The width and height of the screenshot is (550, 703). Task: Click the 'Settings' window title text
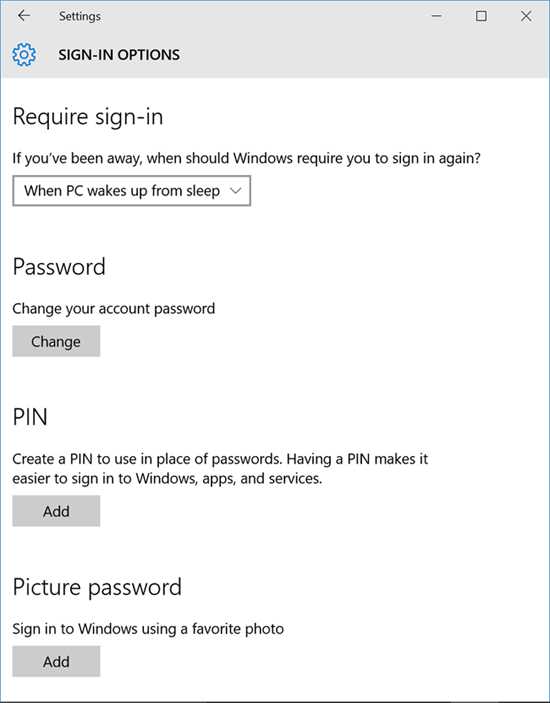tap(80, 16)
